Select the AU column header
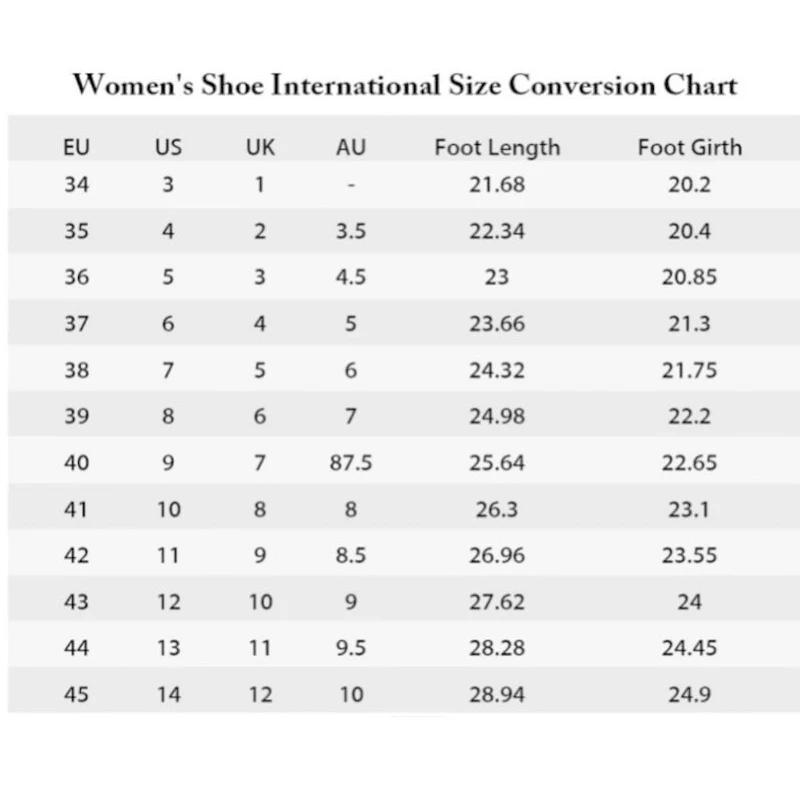 pyautogui.click(x=351, y=147)
